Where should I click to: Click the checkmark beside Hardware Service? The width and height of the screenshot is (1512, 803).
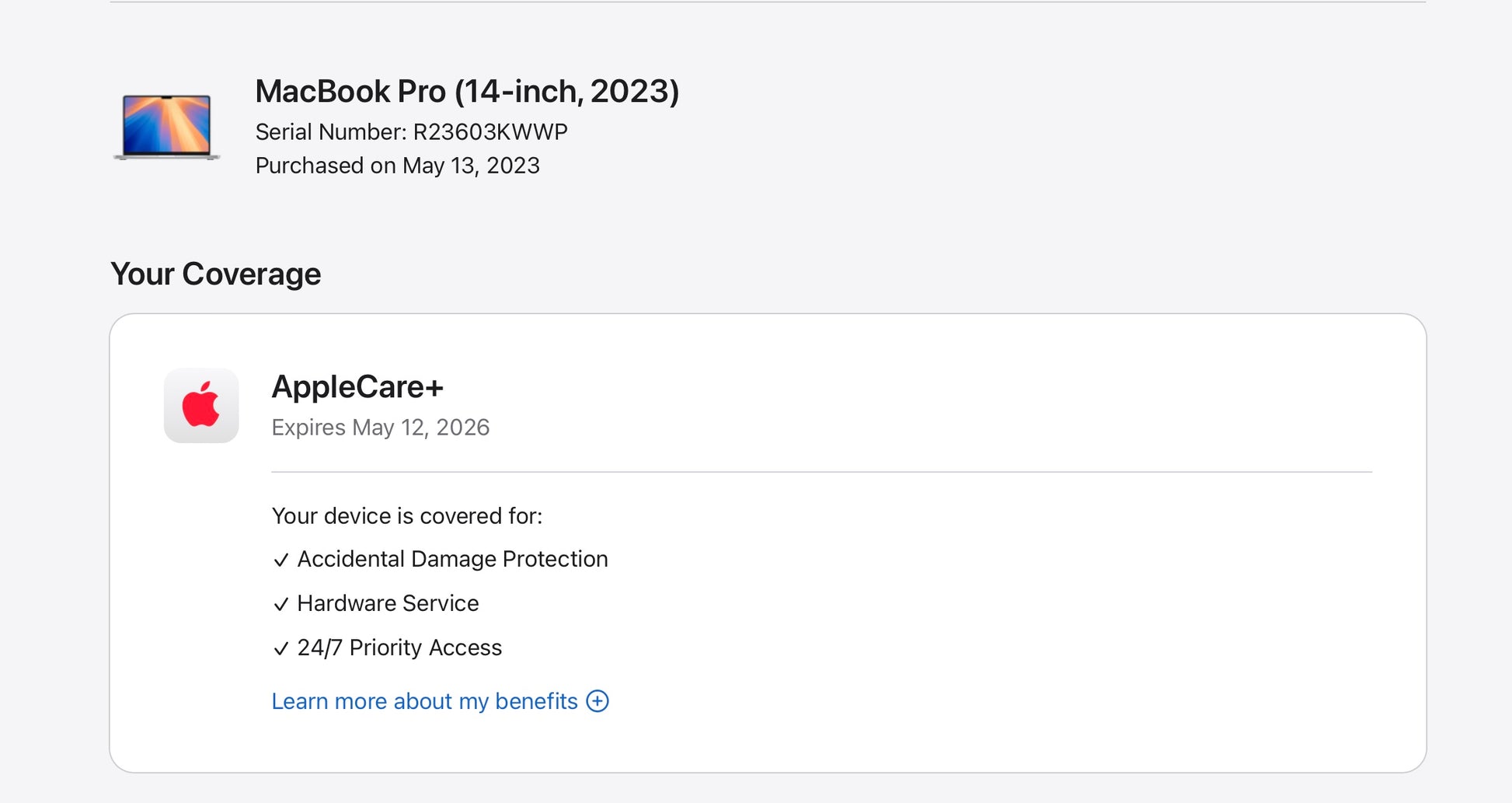point(281,605)
